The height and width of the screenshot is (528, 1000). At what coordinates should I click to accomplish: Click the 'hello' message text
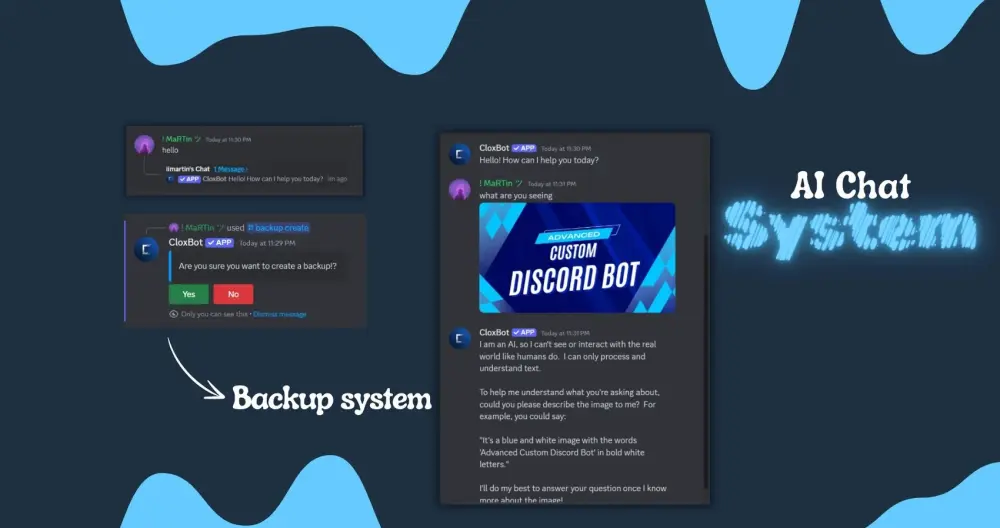point(170,150)
